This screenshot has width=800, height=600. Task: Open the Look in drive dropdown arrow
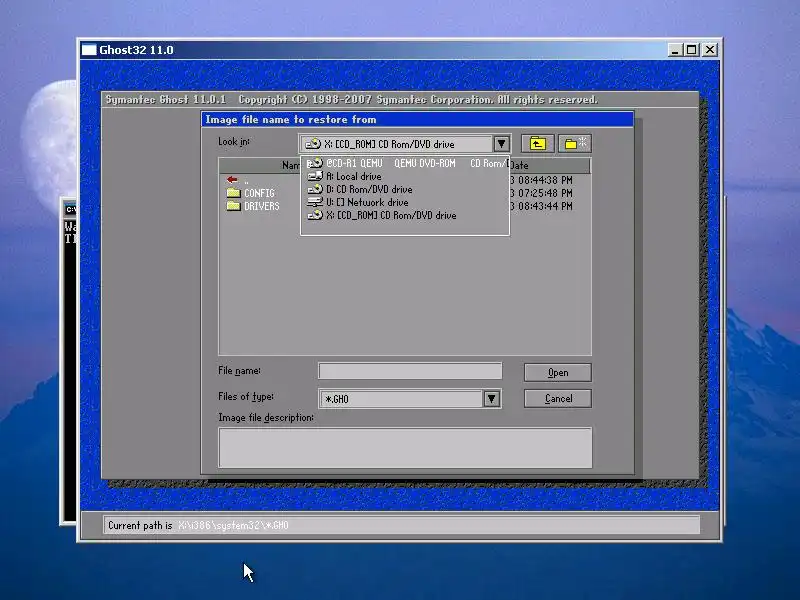501,144
